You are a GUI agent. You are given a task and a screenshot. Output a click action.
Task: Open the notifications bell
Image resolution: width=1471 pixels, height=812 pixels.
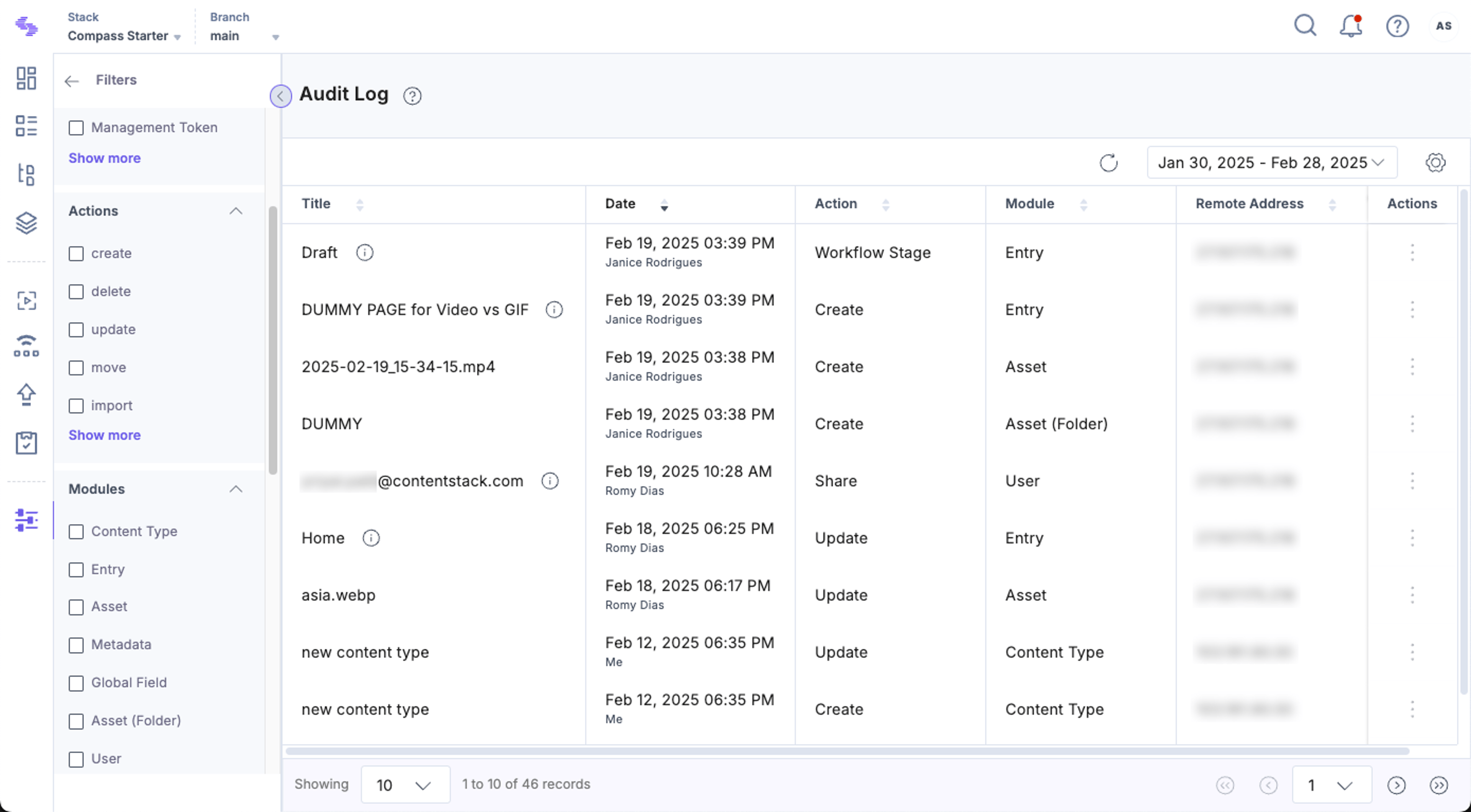1351,26
